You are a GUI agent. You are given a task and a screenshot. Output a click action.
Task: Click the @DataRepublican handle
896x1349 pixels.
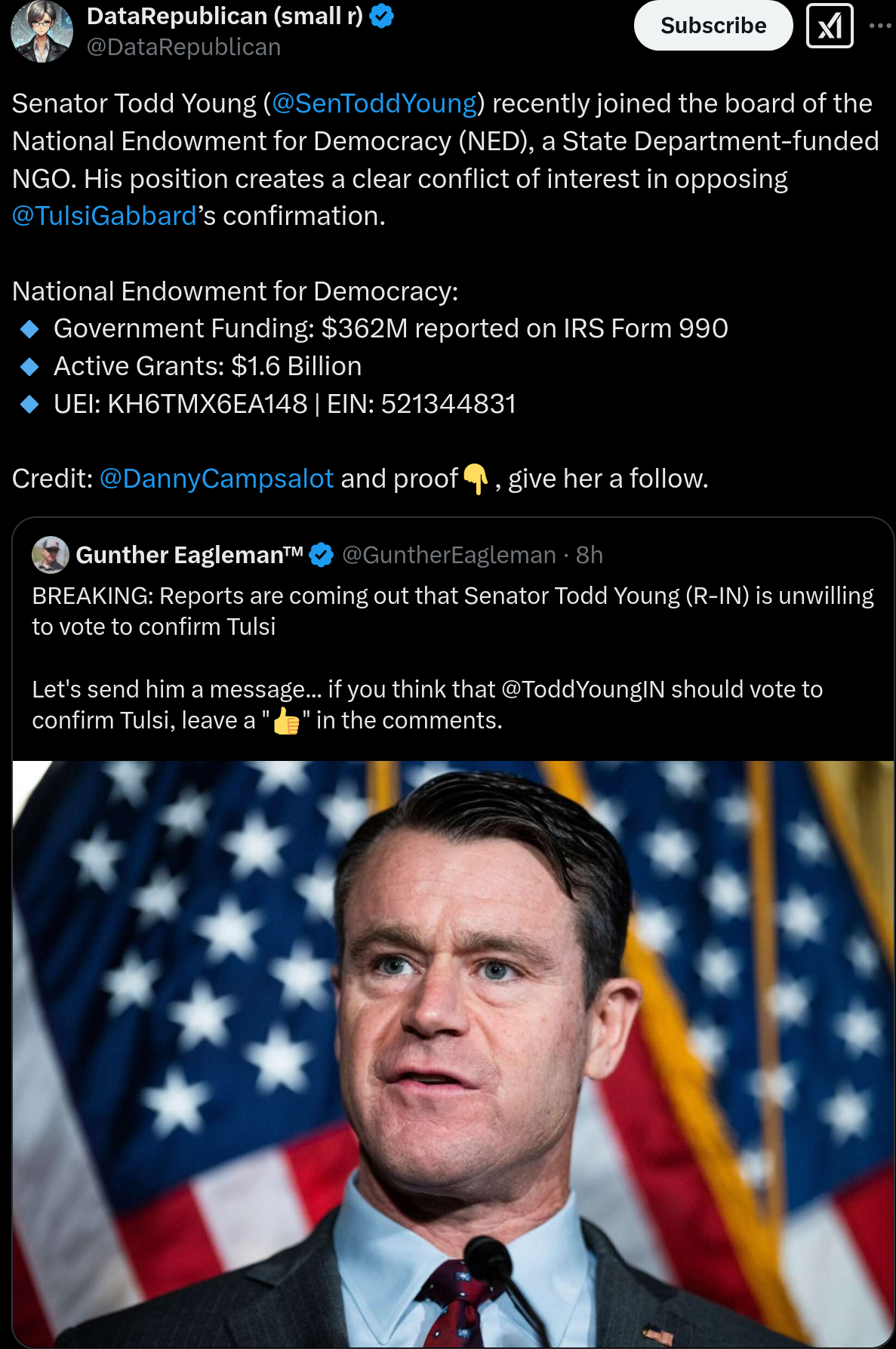183,47
